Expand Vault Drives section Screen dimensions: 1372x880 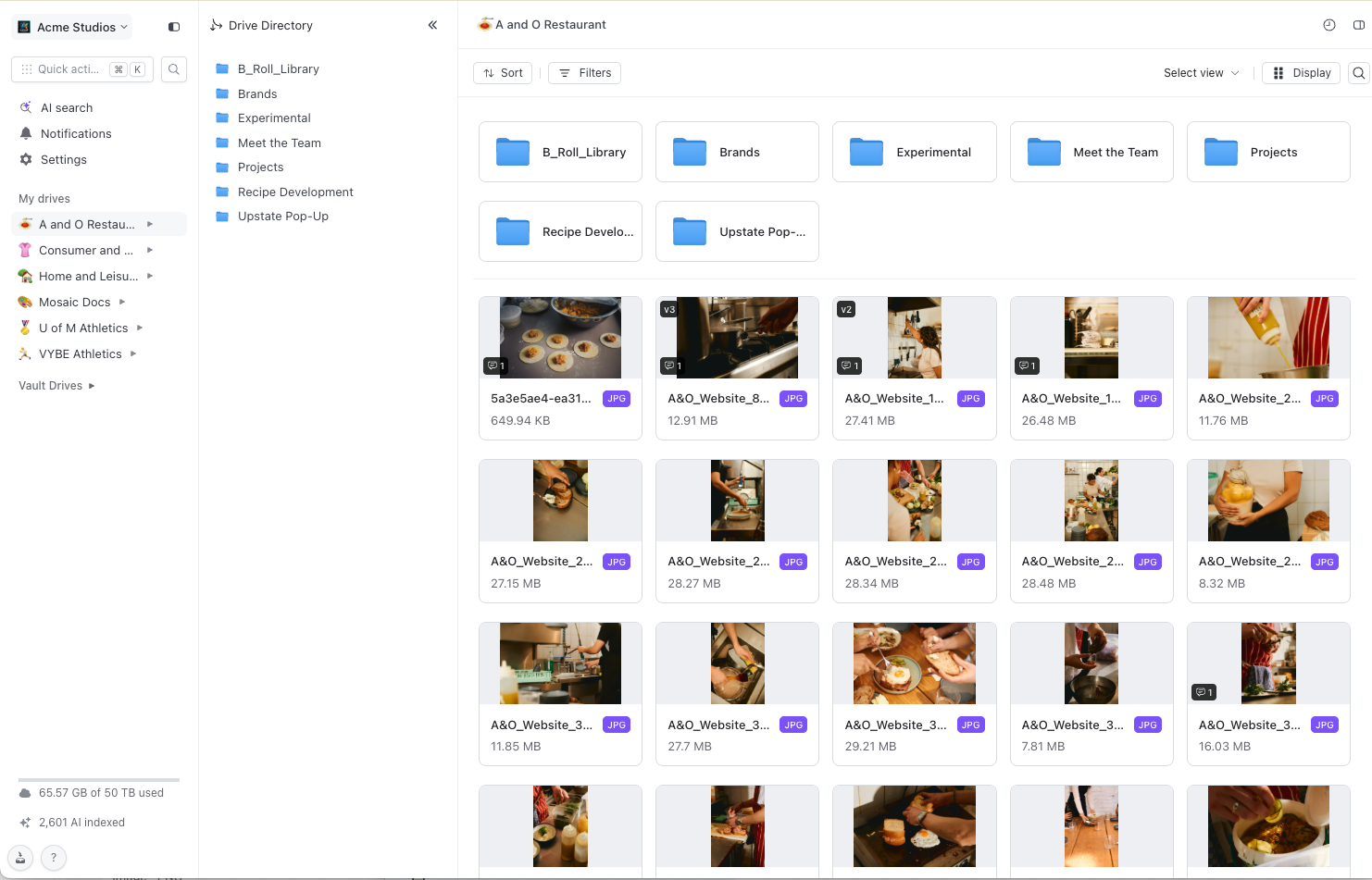(x=92, y=386)
